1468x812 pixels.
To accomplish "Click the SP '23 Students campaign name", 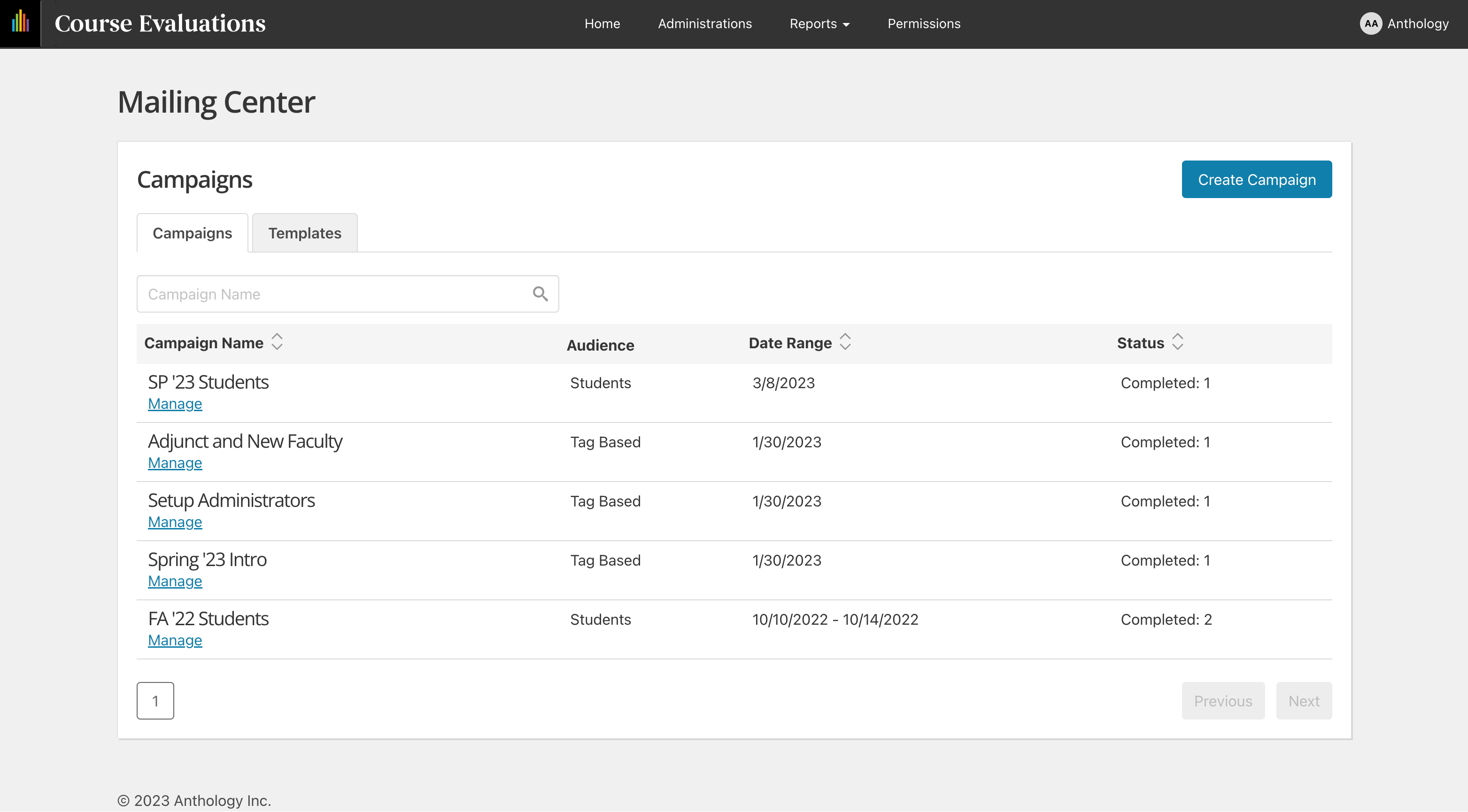I will pyautogui.click(x=208, y=382).
